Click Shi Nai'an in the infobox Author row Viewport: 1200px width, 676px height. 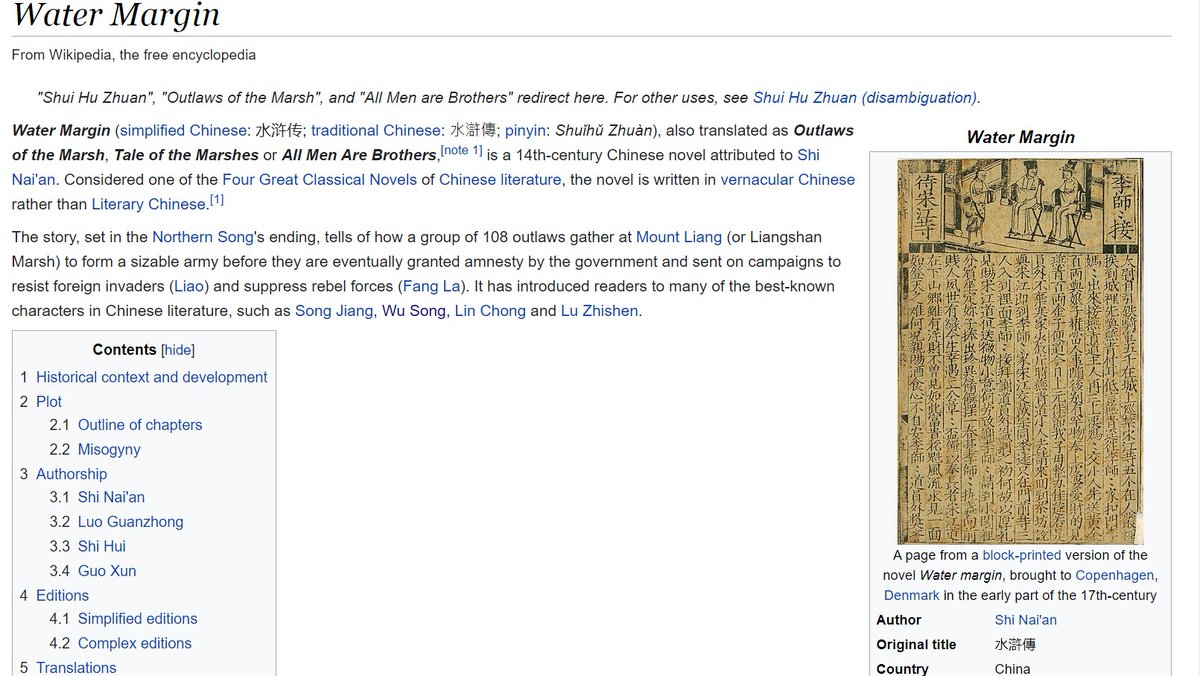click(1026, 620)
